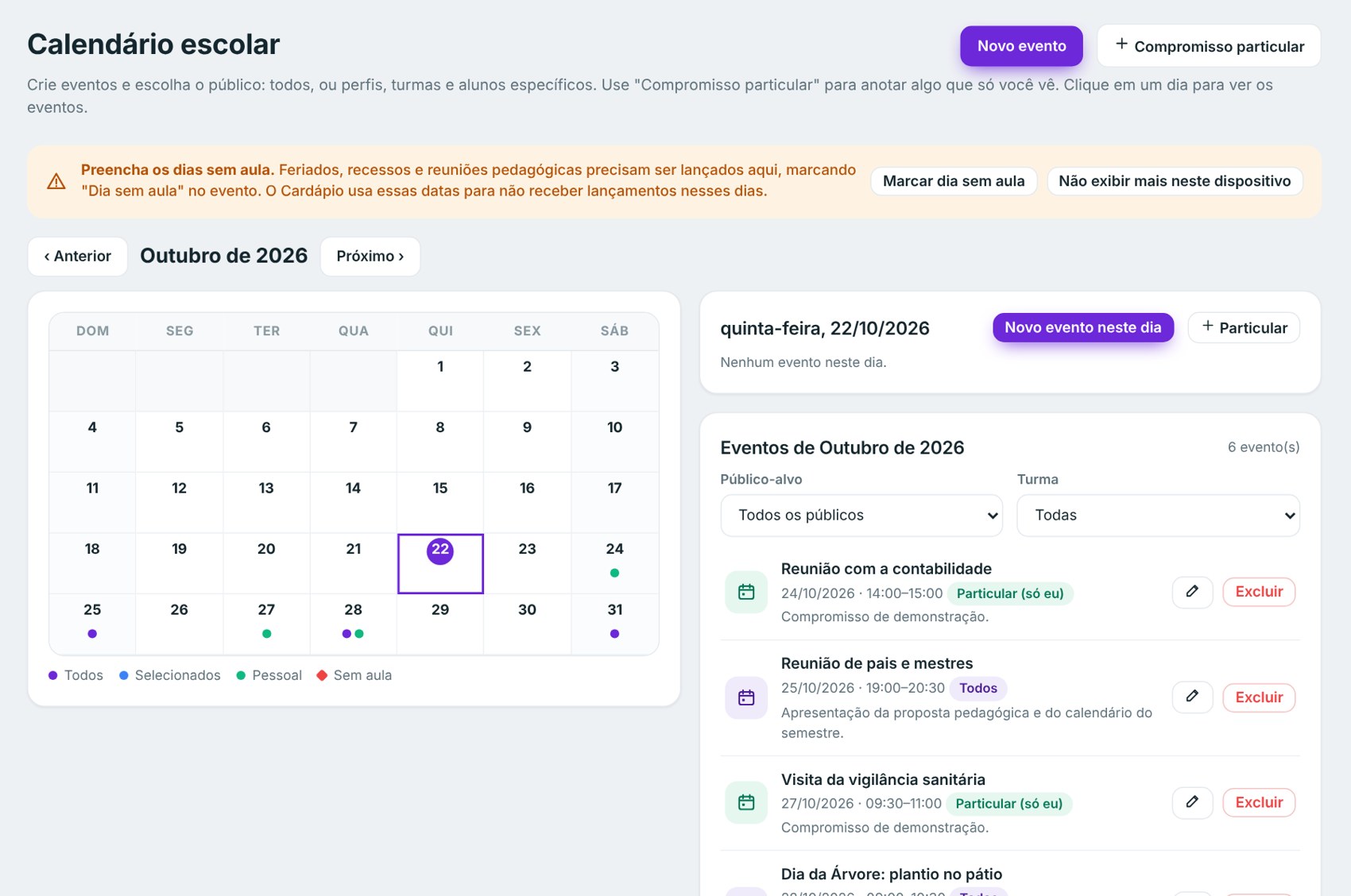
Task: Click the 6 evento(s) counter
Action: pyautogui.click(x=1264, y=447)
